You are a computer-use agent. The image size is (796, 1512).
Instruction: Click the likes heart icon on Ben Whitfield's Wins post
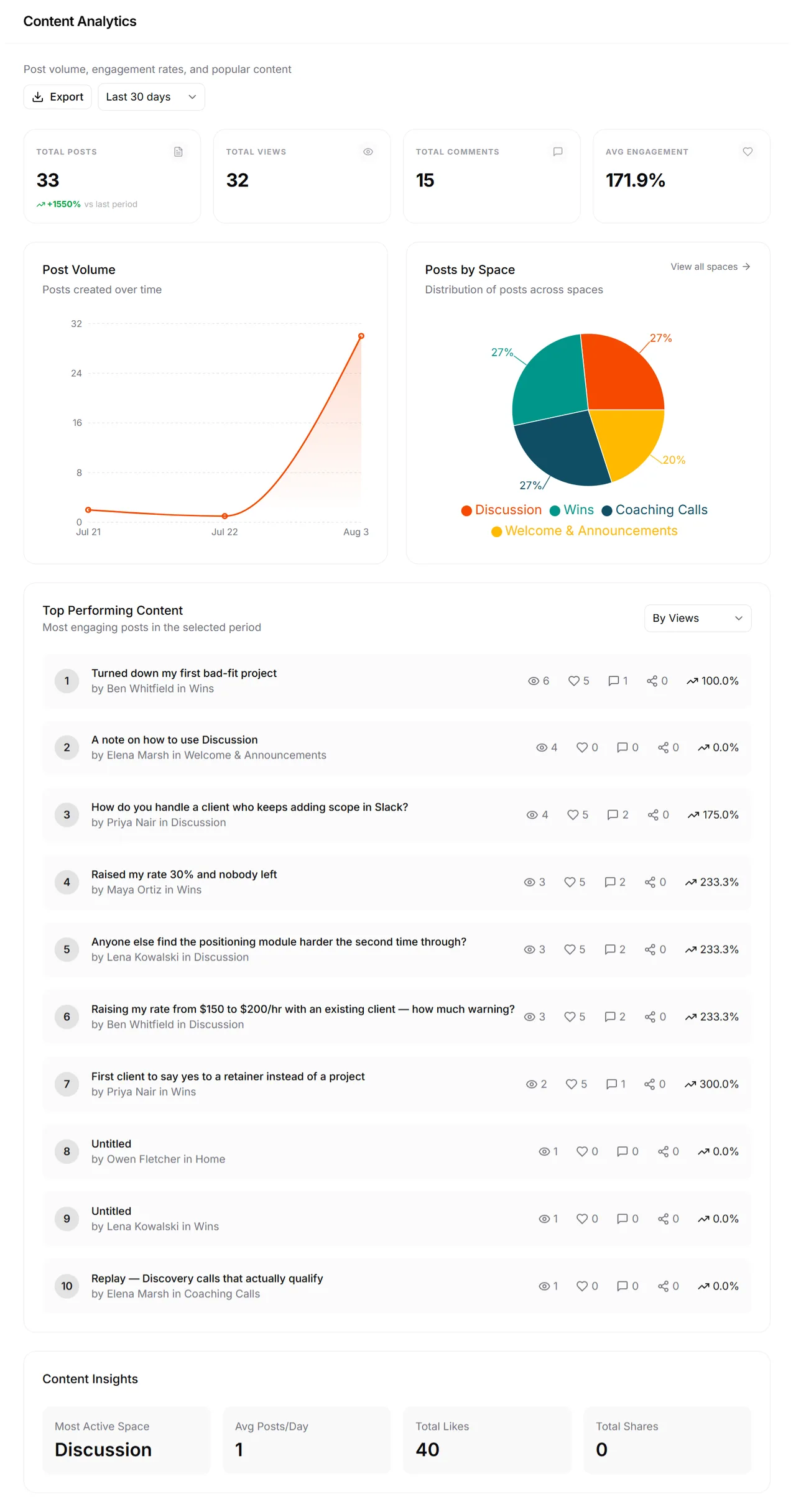(574, 681)
